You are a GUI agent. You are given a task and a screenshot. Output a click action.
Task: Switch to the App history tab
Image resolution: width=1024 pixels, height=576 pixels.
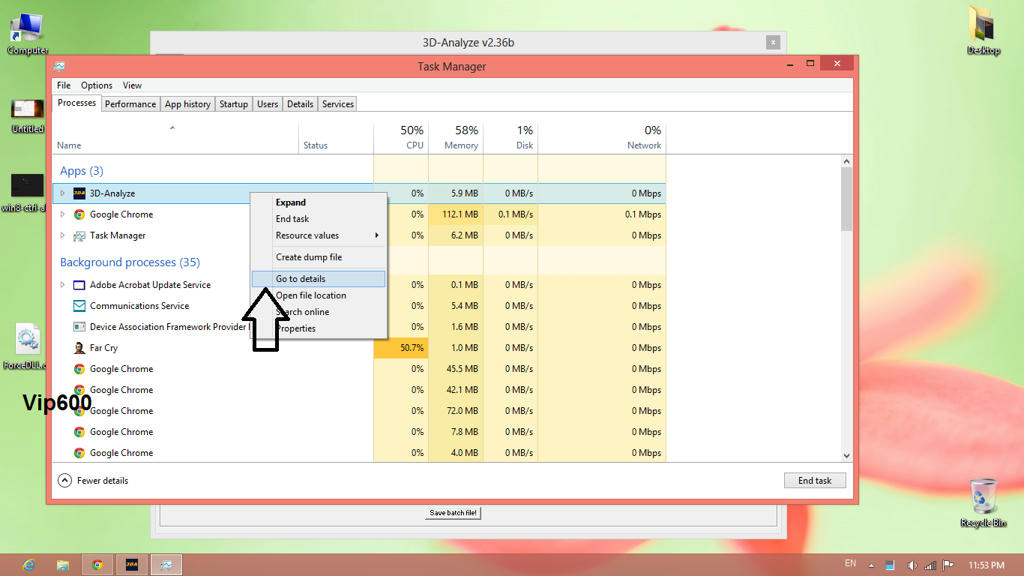click(187, 104)
